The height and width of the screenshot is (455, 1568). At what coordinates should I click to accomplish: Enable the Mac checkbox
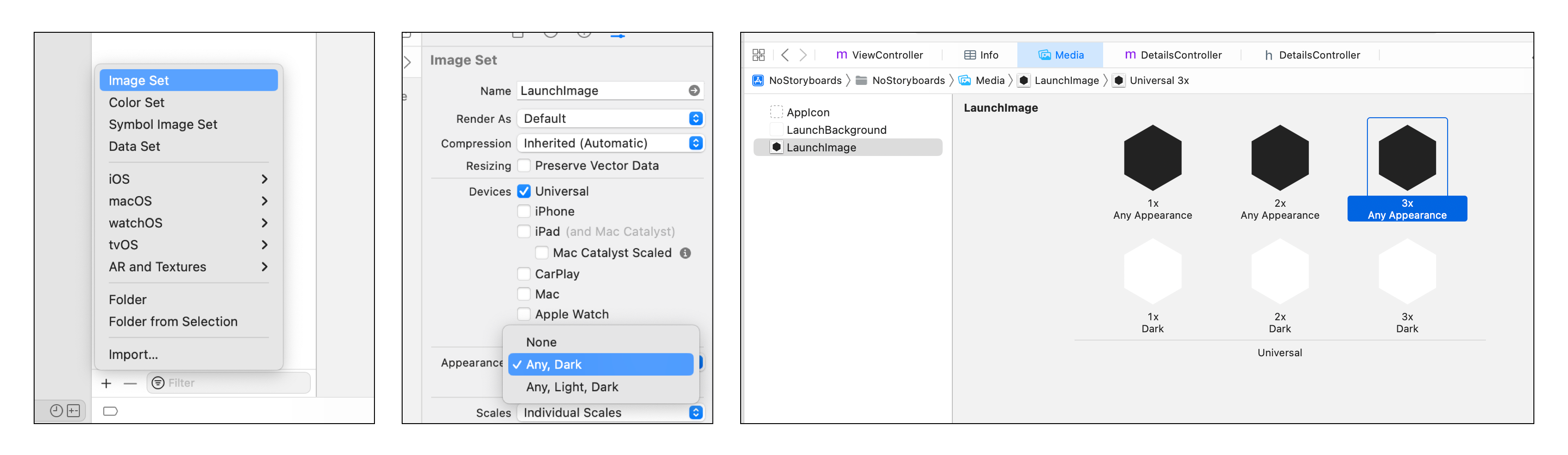pyautogui.click(x=523, y=294)
